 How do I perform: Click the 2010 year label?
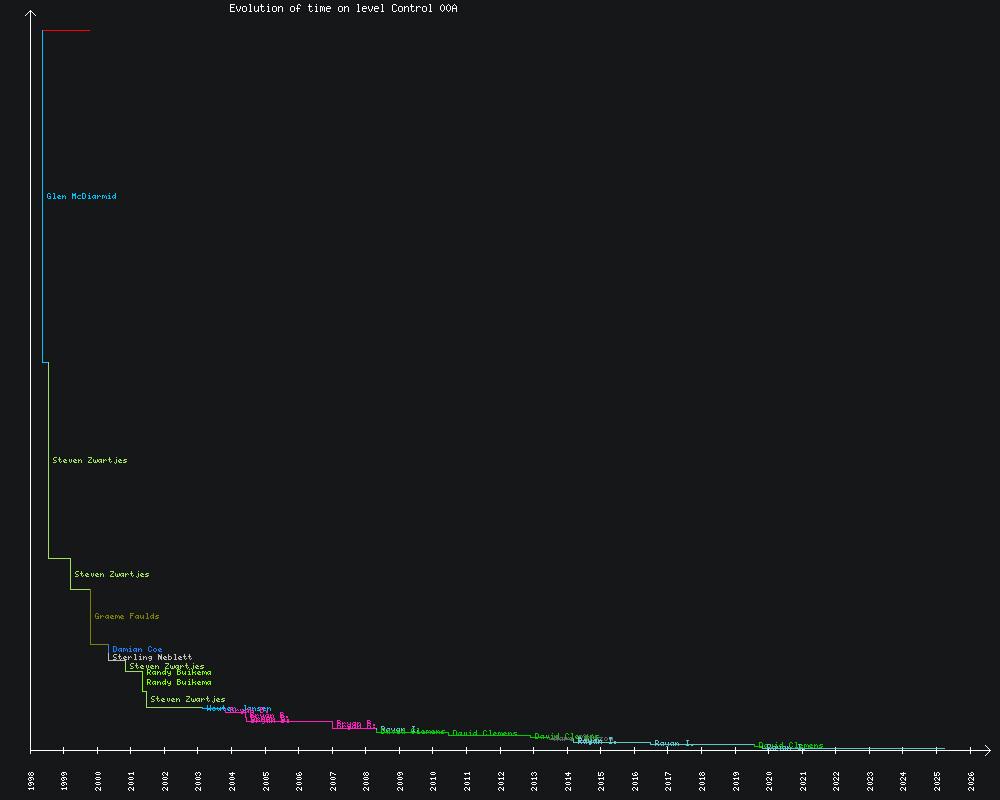[433, 781]
